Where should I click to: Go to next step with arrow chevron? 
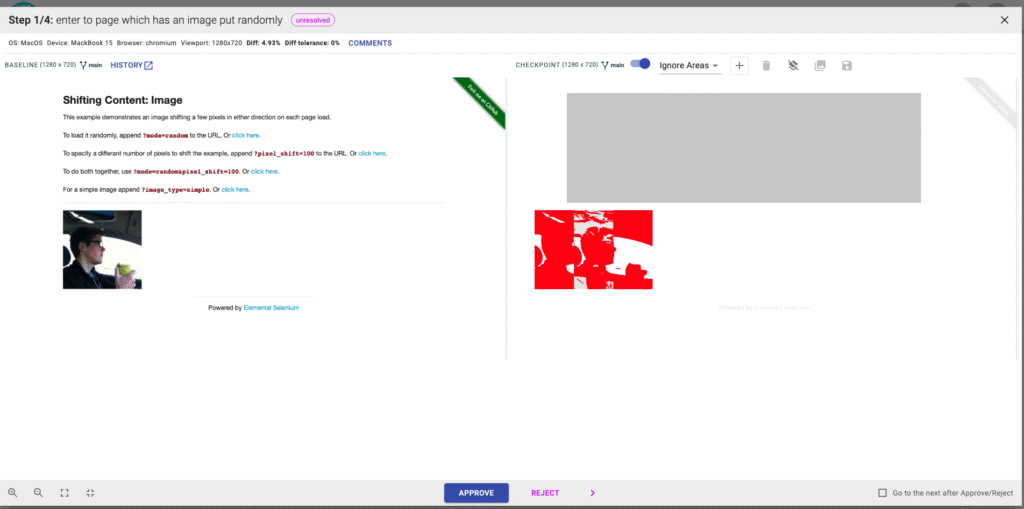592,493
